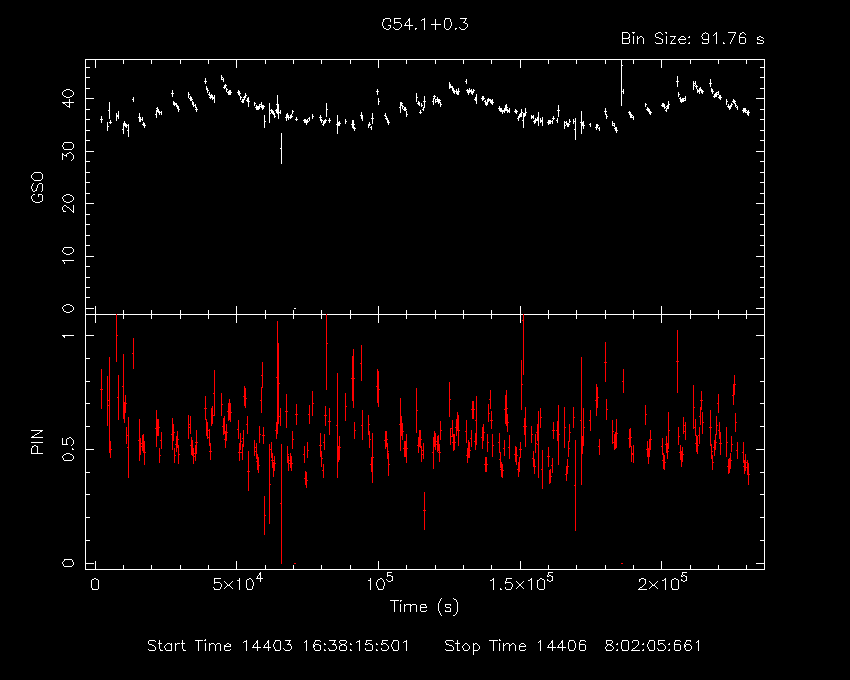Click the plot title G54.1+0.3
Viewport: 850px width, 680px height.
(x=424, y=24)
